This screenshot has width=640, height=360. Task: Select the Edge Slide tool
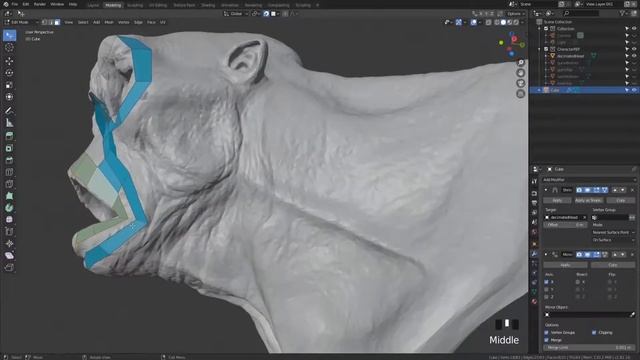(9, 232)
